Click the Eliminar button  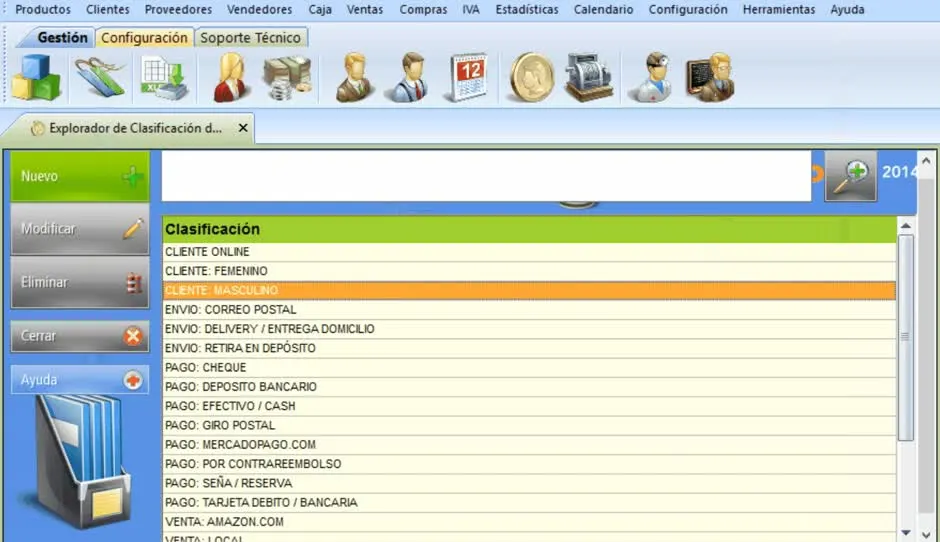tap(80, 282)
